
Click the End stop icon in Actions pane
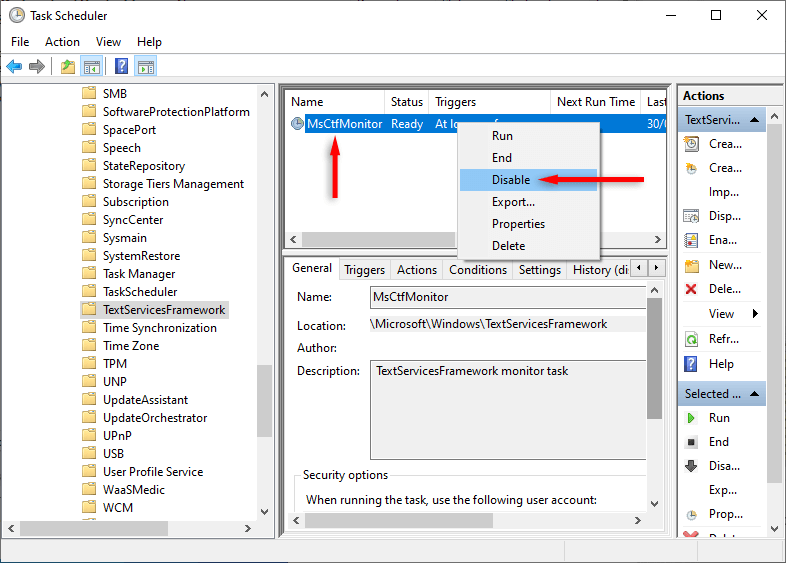click(x=691, y=442)
